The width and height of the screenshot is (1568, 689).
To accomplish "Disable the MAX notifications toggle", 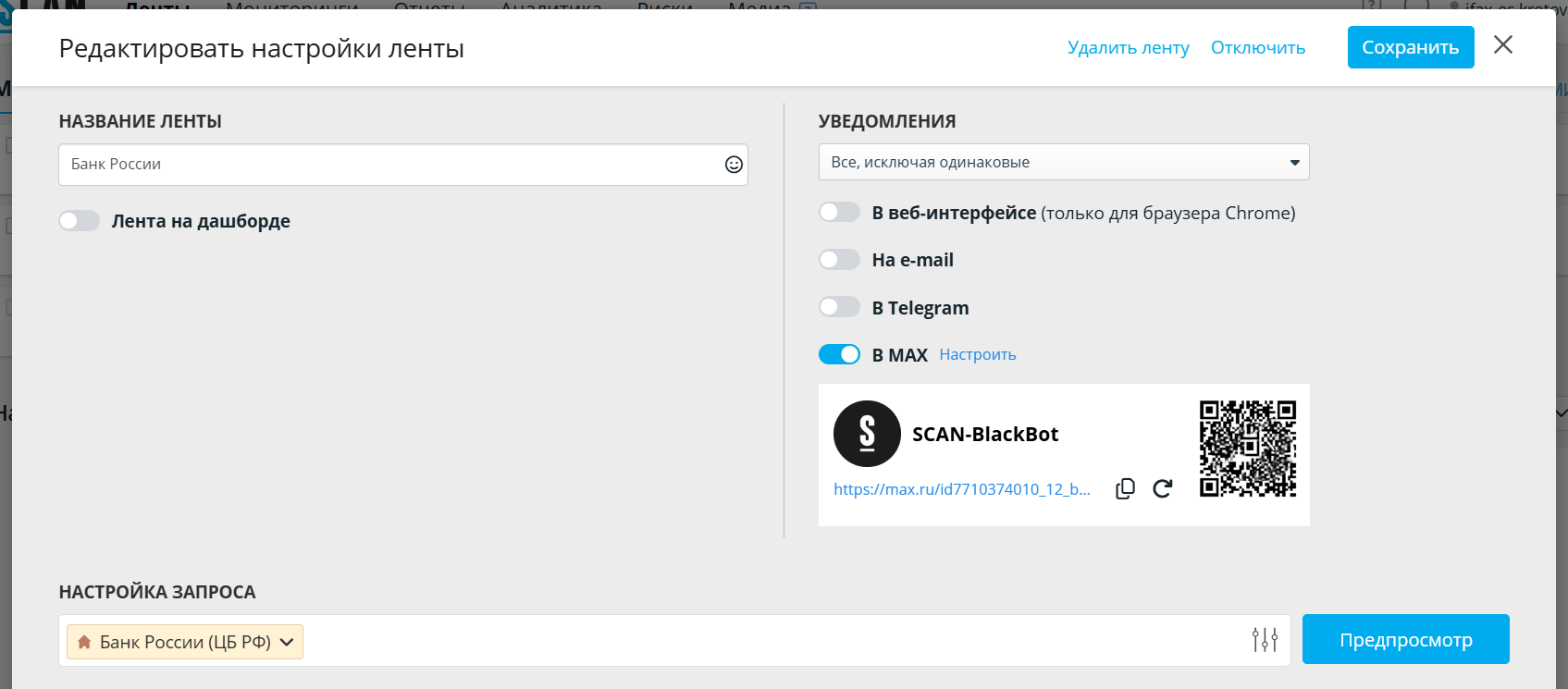I will tap(839, 354).
